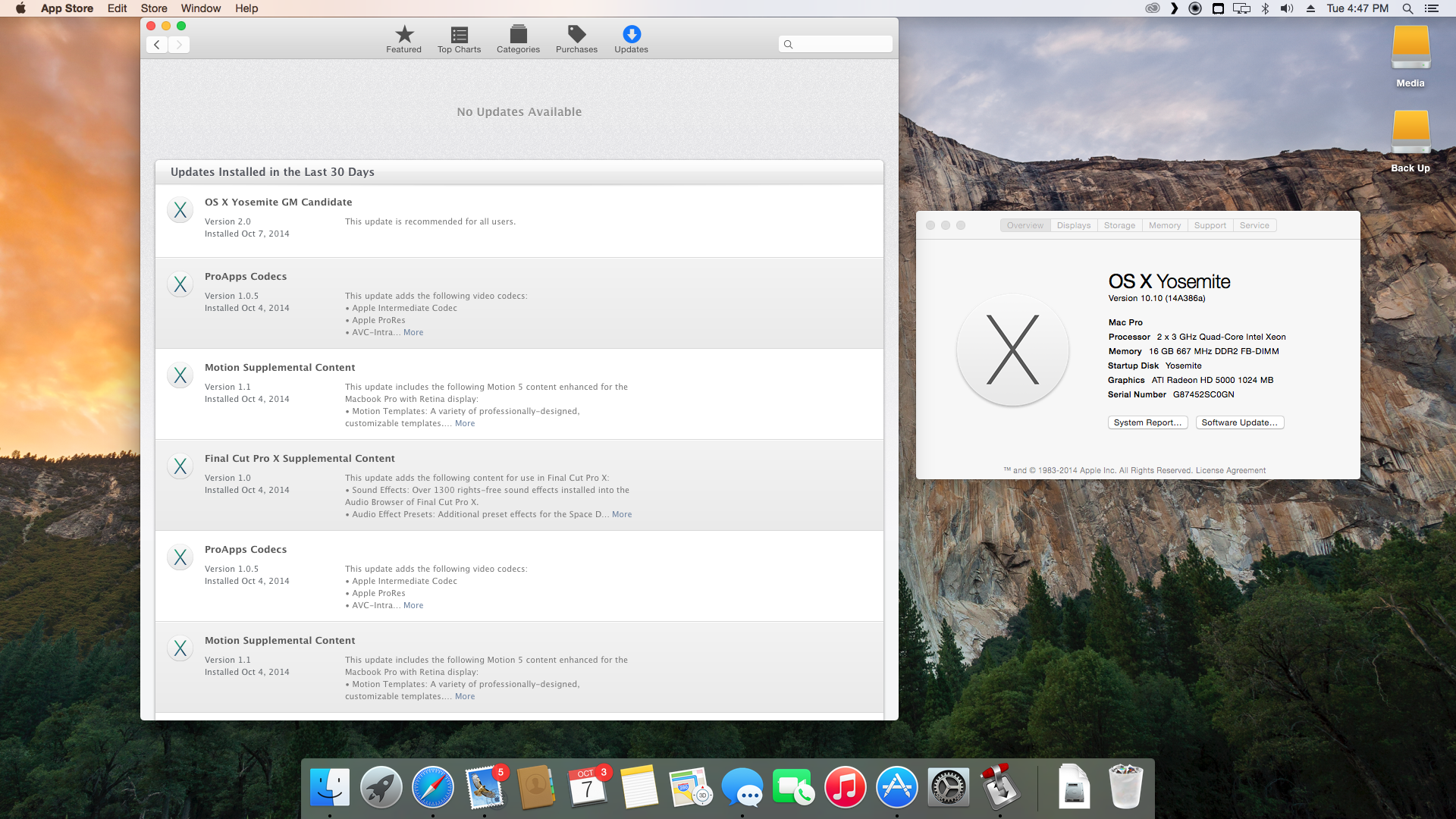The height and width of the screenshot is (819, 1456).
Task: Expand More under second Motion Supplemental Content
Action: tap(465, 696)
